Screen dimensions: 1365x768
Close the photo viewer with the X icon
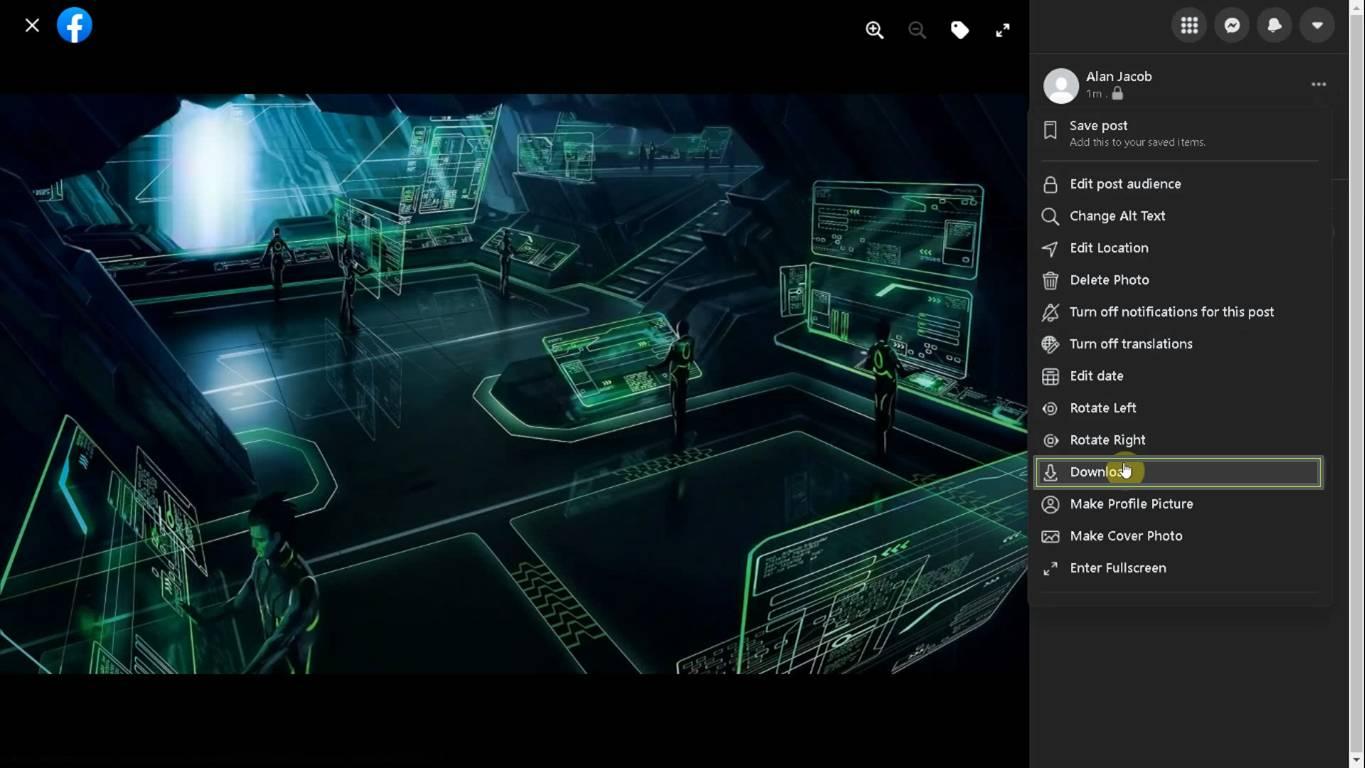[x=32, y=26]
